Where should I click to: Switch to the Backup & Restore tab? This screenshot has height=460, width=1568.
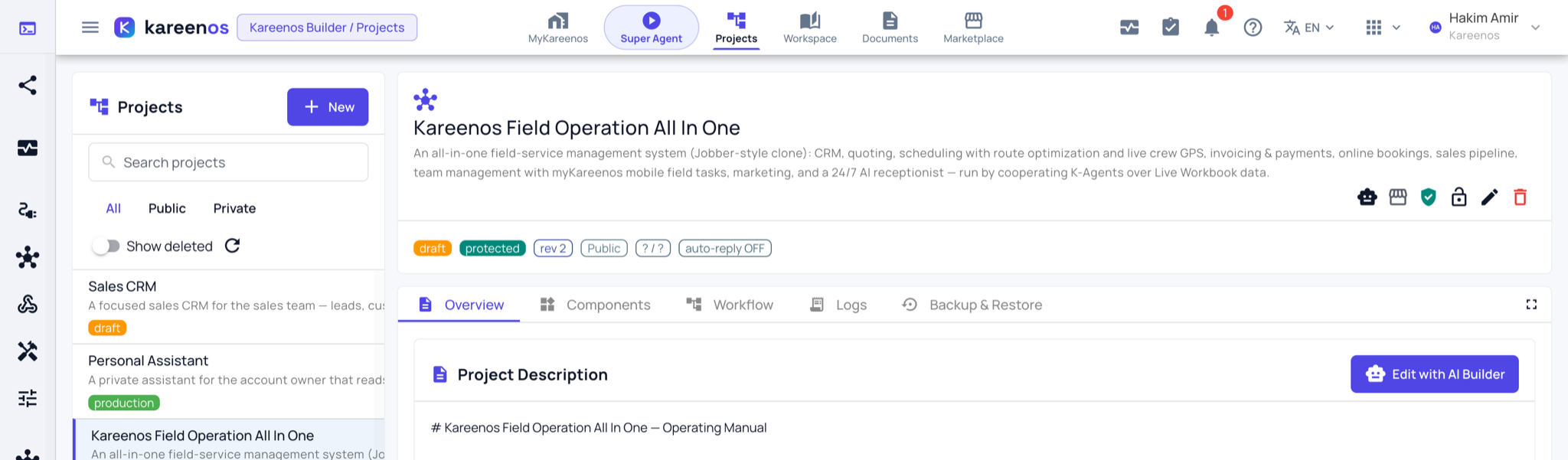coord(972,305)
